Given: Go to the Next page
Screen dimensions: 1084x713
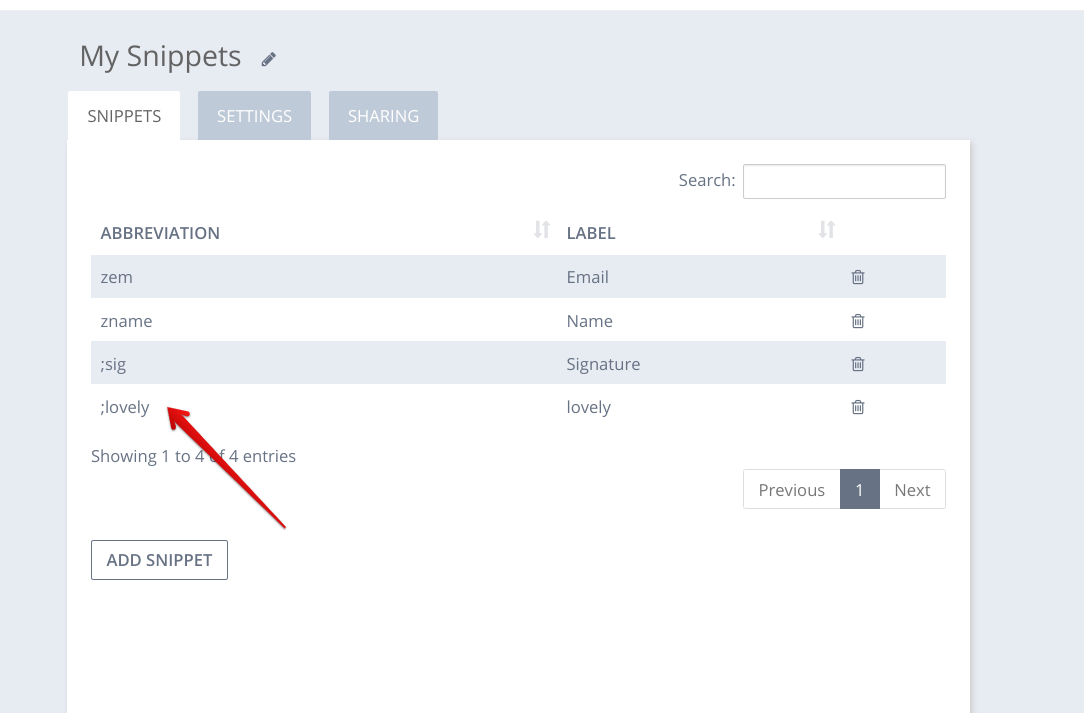Looking at the screenshot, I should [912, 490].
